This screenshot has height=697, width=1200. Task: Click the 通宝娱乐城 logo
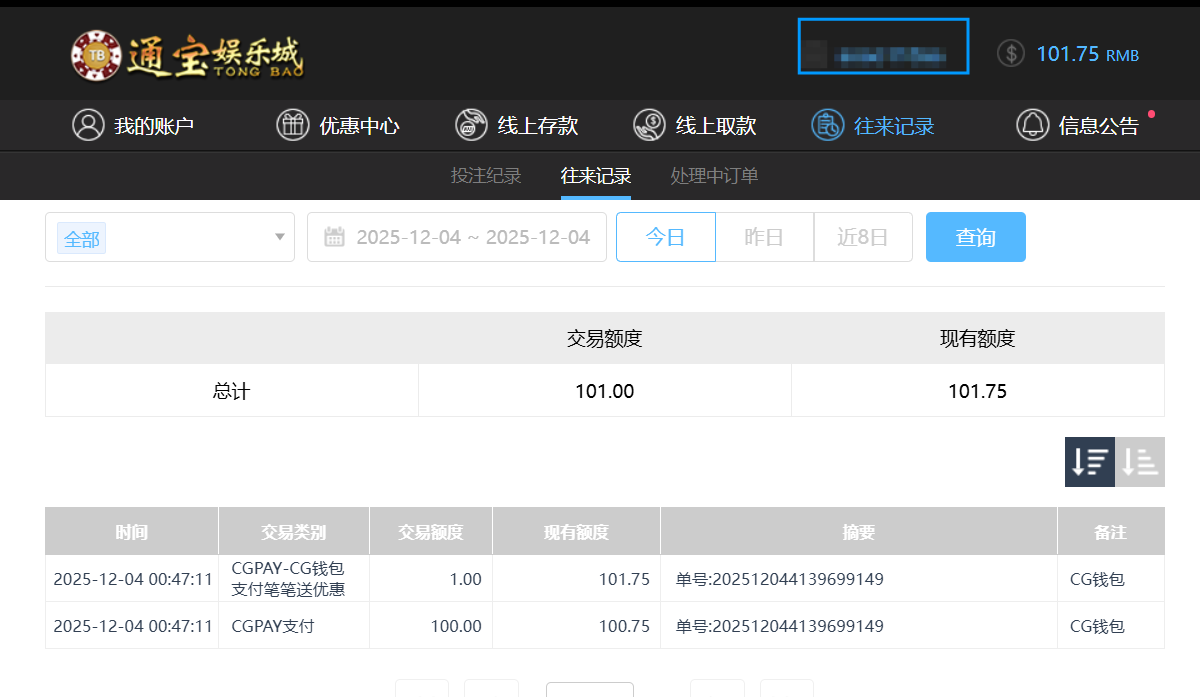[187, 55]
